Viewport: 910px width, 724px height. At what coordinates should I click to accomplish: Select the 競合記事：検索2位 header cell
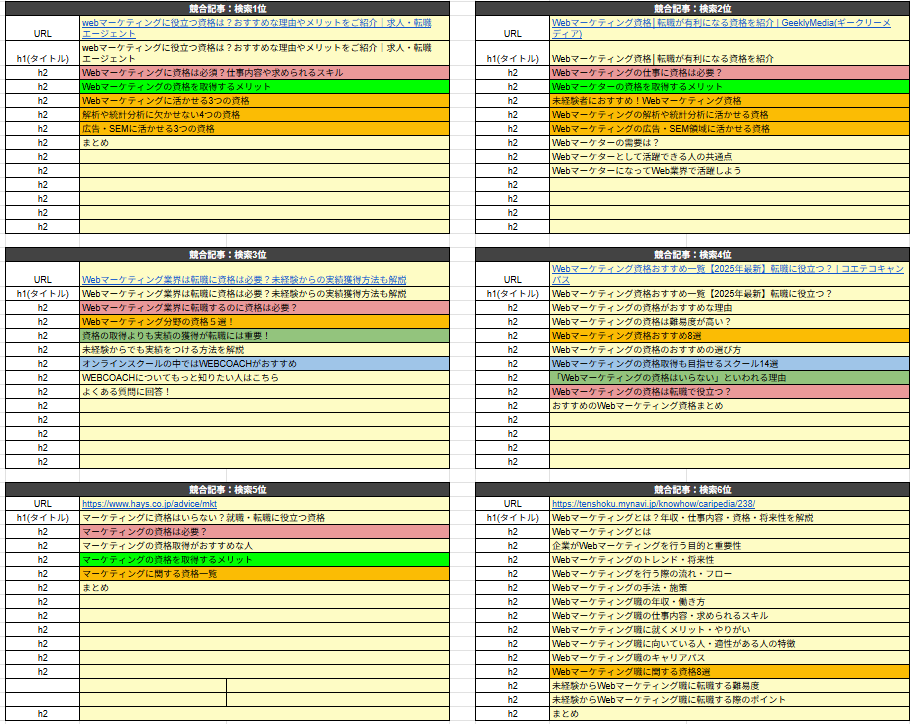pos(692,7)
